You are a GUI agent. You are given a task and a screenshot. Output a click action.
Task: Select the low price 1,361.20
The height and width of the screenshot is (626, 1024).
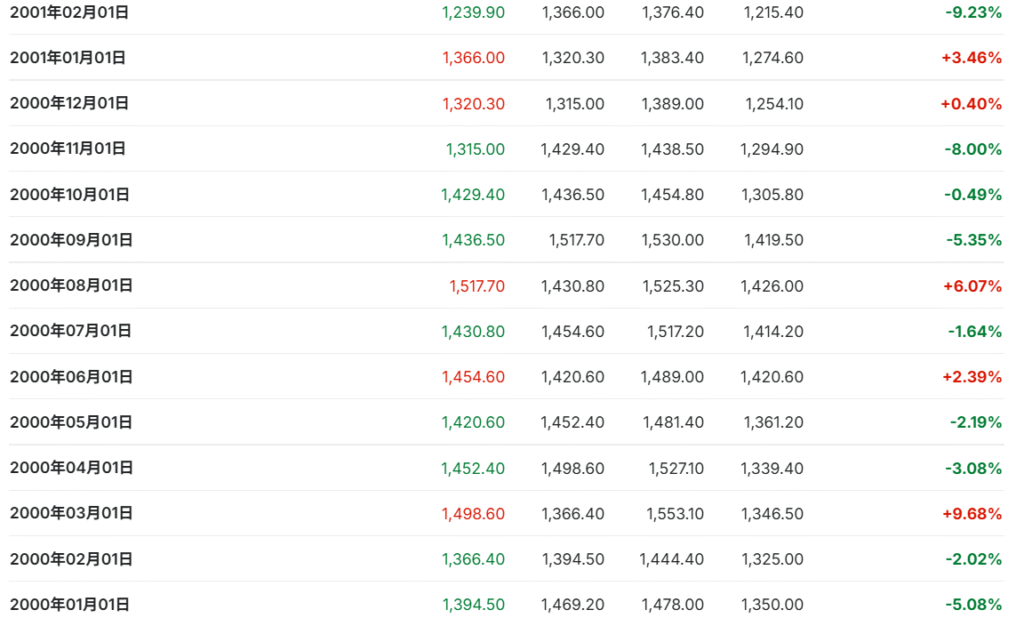(773, 422)
